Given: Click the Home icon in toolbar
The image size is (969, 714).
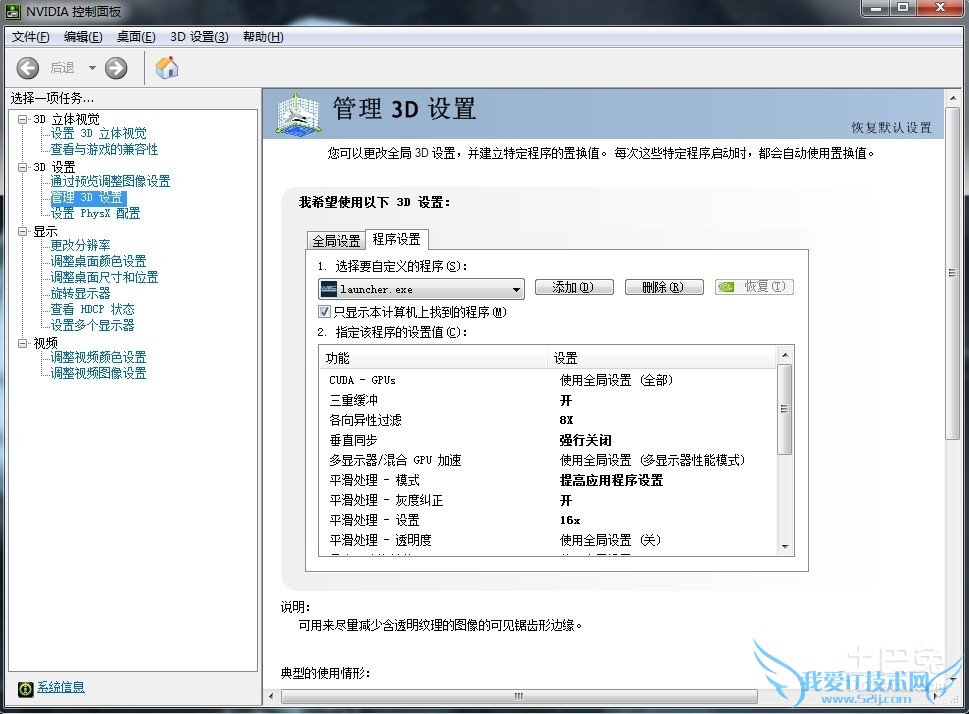Looking at the screenshot, I should pos(167,68).
